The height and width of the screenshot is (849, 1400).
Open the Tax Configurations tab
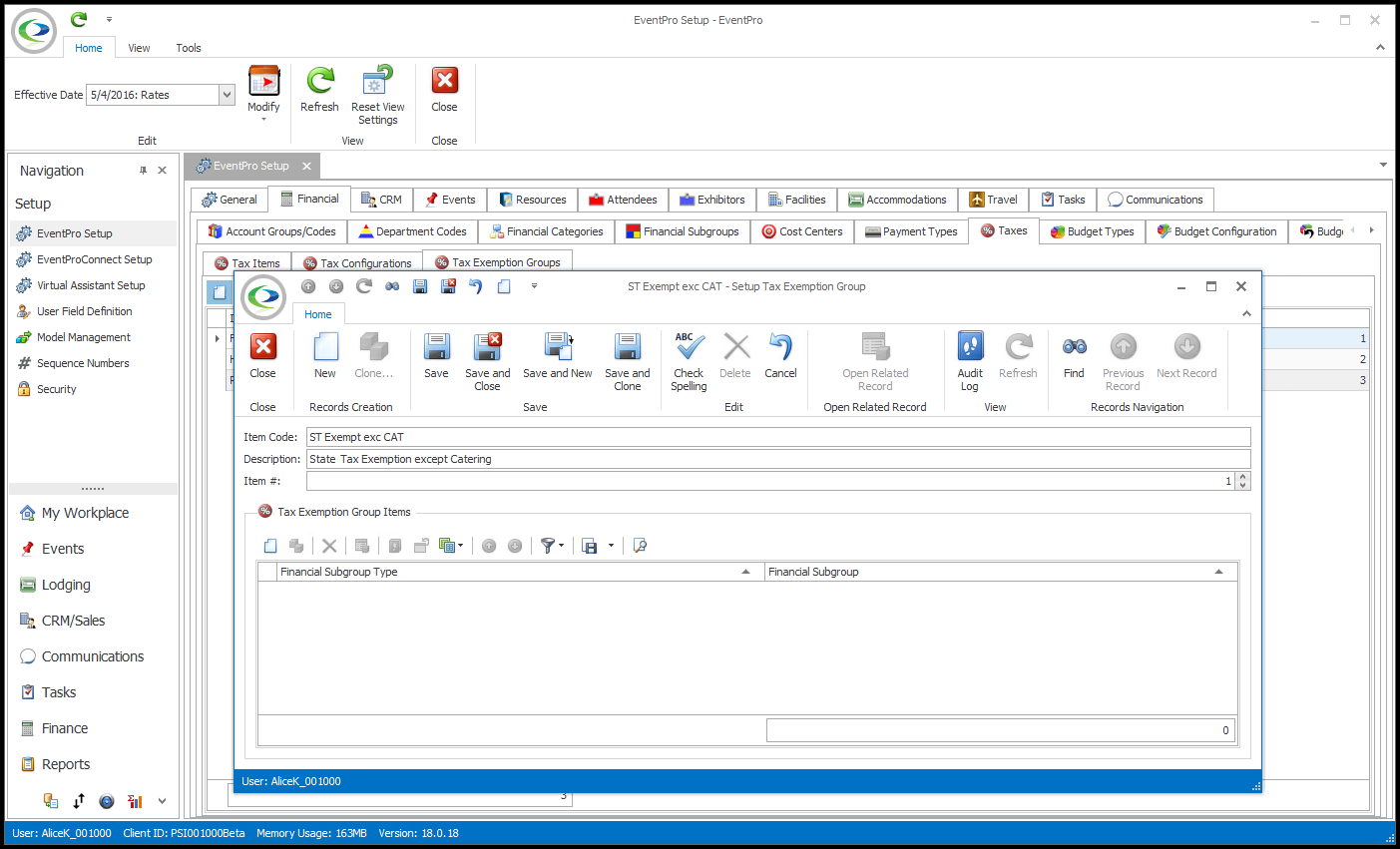click(357, 263)
